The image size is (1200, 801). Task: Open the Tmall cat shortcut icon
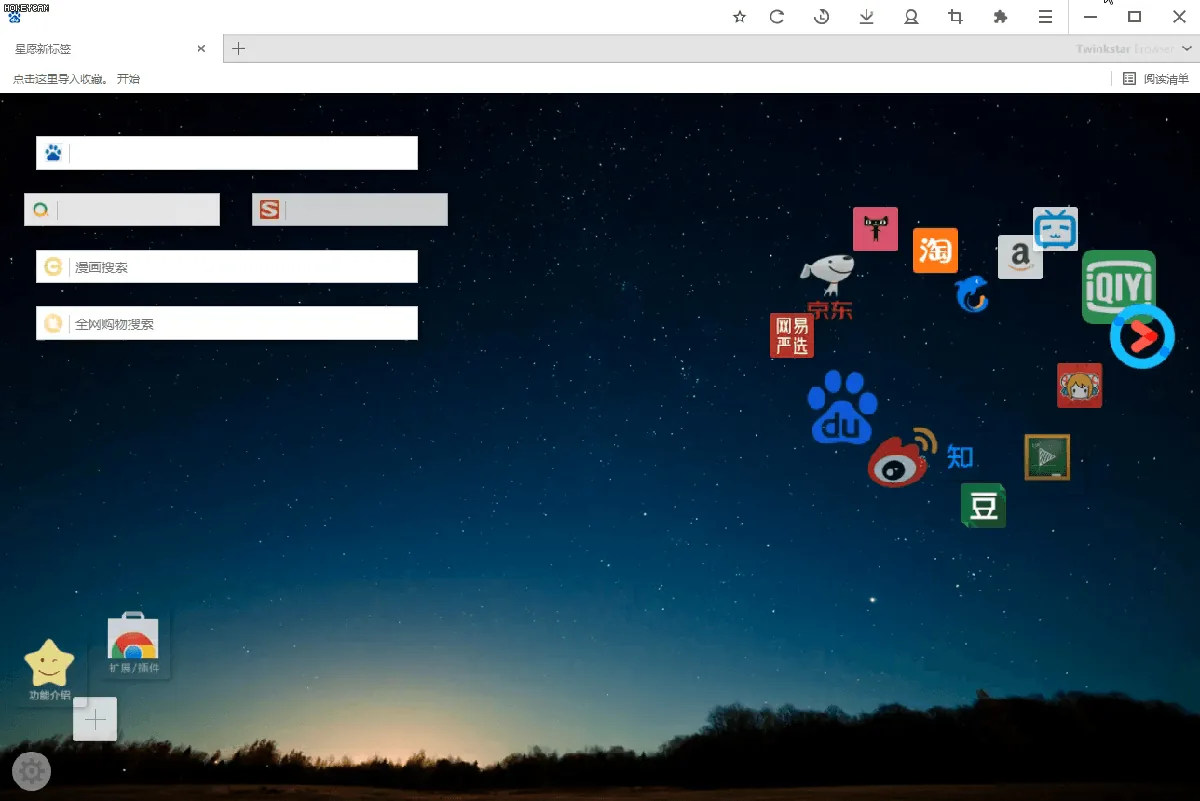[875, 229]
